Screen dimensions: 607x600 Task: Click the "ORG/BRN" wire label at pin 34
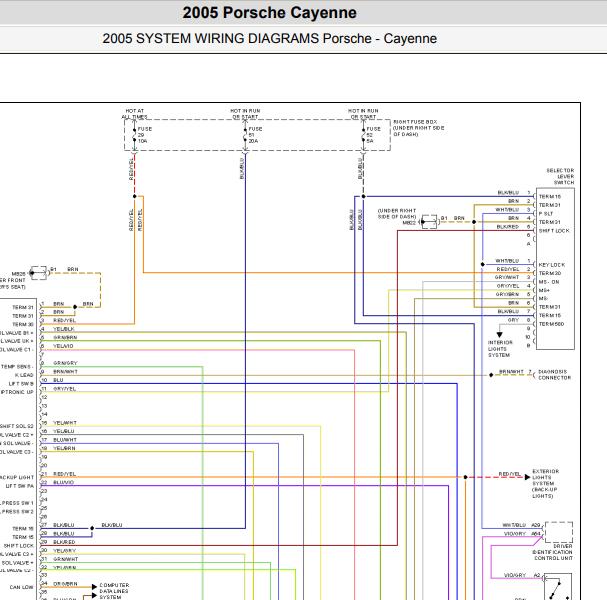click(65, 584)
